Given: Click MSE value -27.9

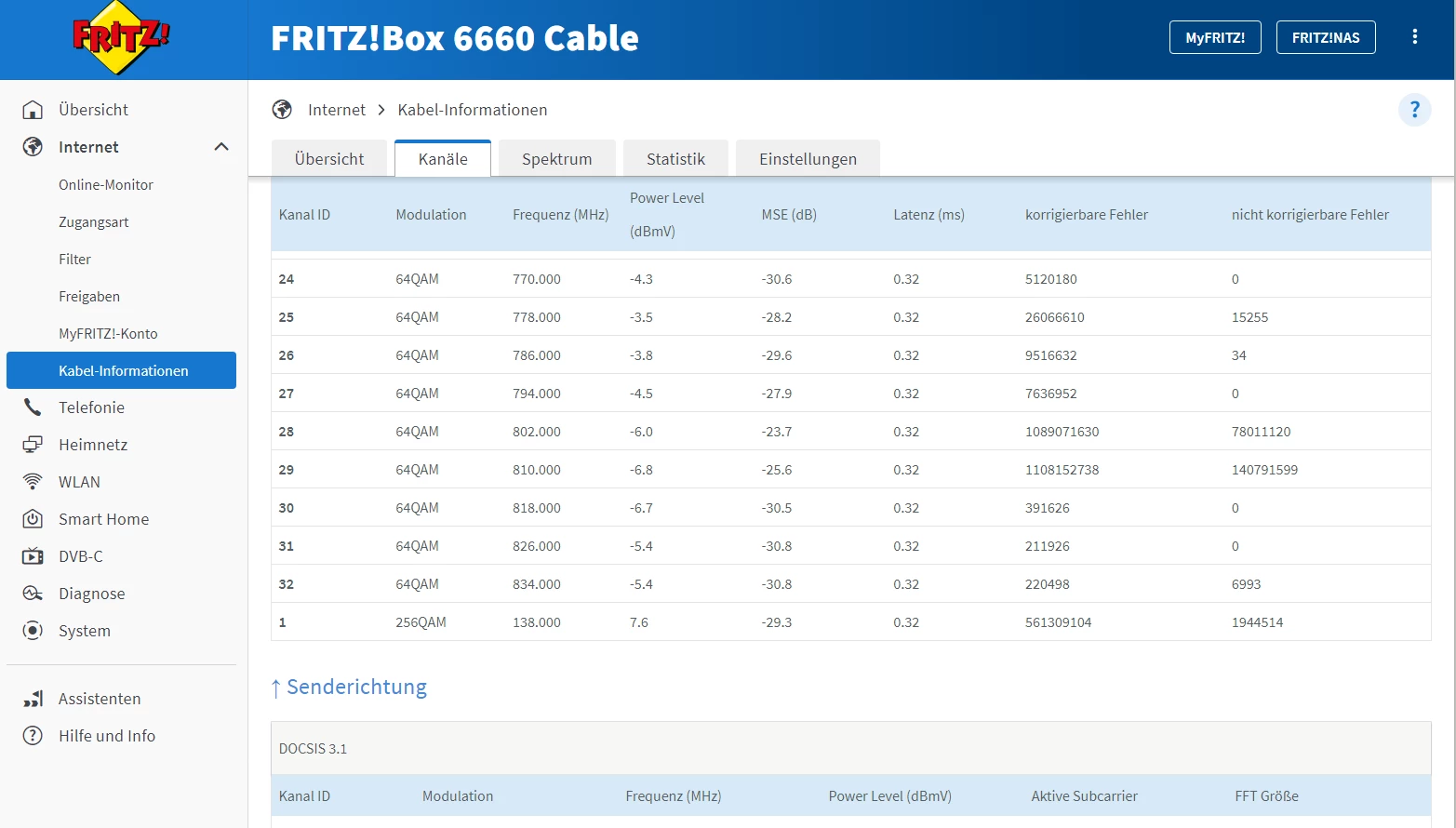Looking at the screenshot, I should pos(777,394).
